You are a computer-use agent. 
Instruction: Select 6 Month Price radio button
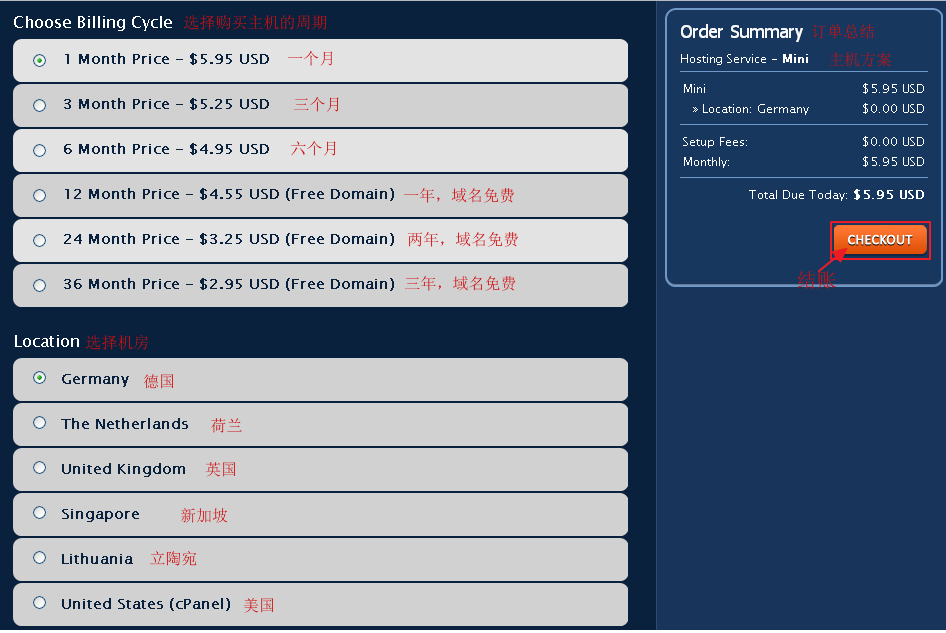pos(40,150)
